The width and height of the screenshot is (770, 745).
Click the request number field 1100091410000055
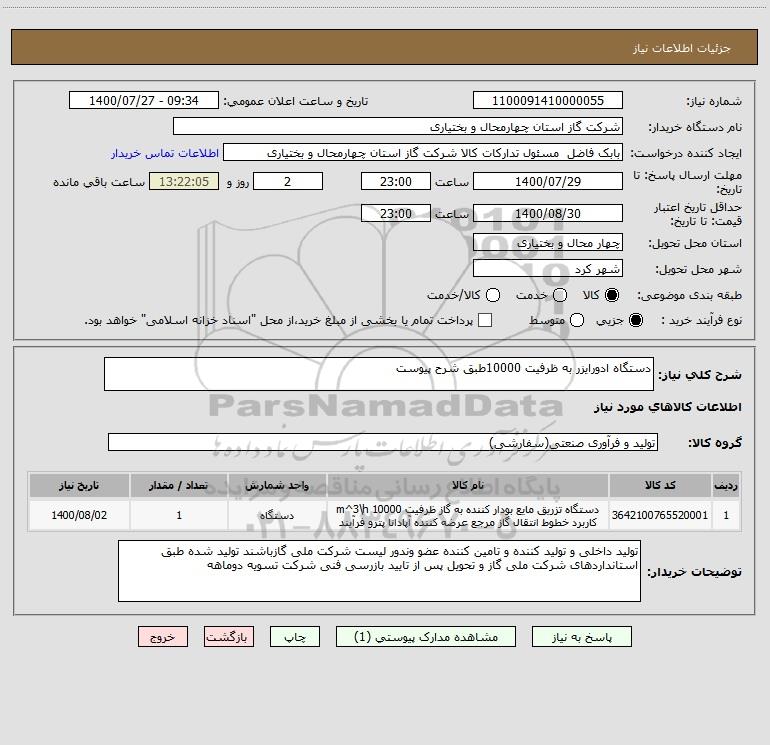[x=548, y=100]
